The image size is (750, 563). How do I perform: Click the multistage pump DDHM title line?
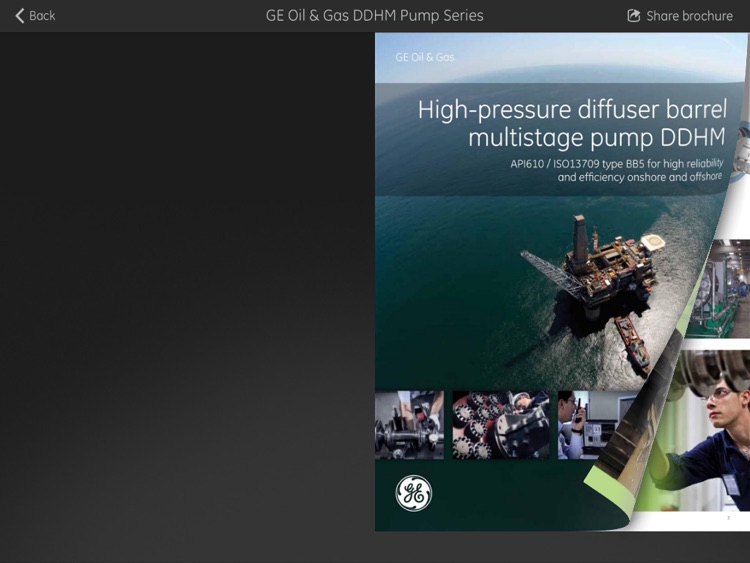pos(596,138)
